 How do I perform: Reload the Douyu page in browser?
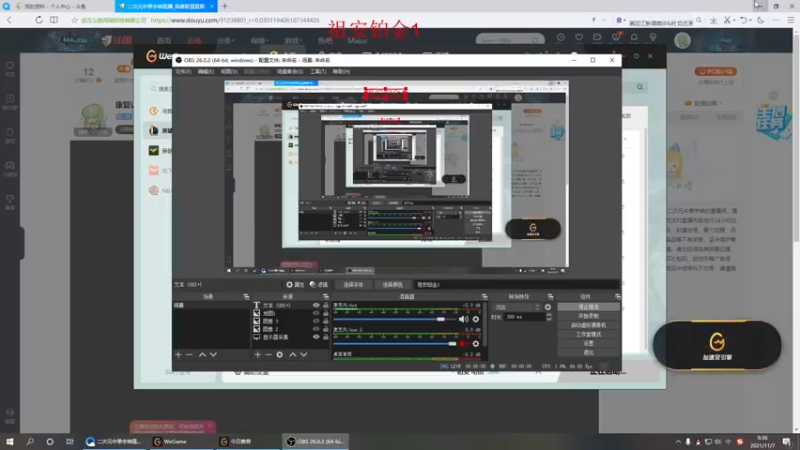[39, 20]
